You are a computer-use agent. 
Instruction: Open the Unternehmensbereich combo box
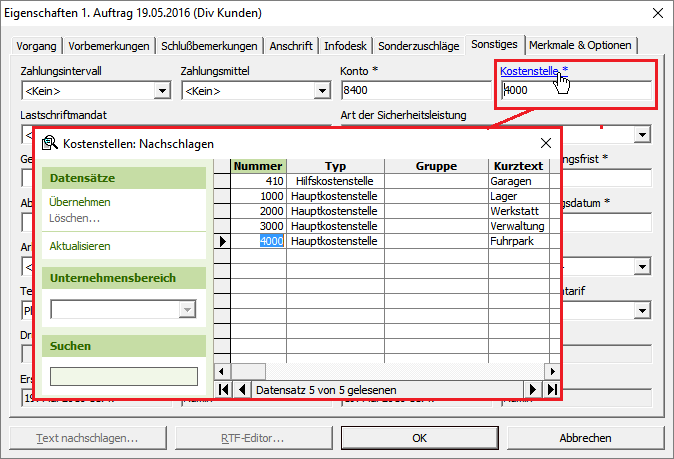tap(187, 310)
